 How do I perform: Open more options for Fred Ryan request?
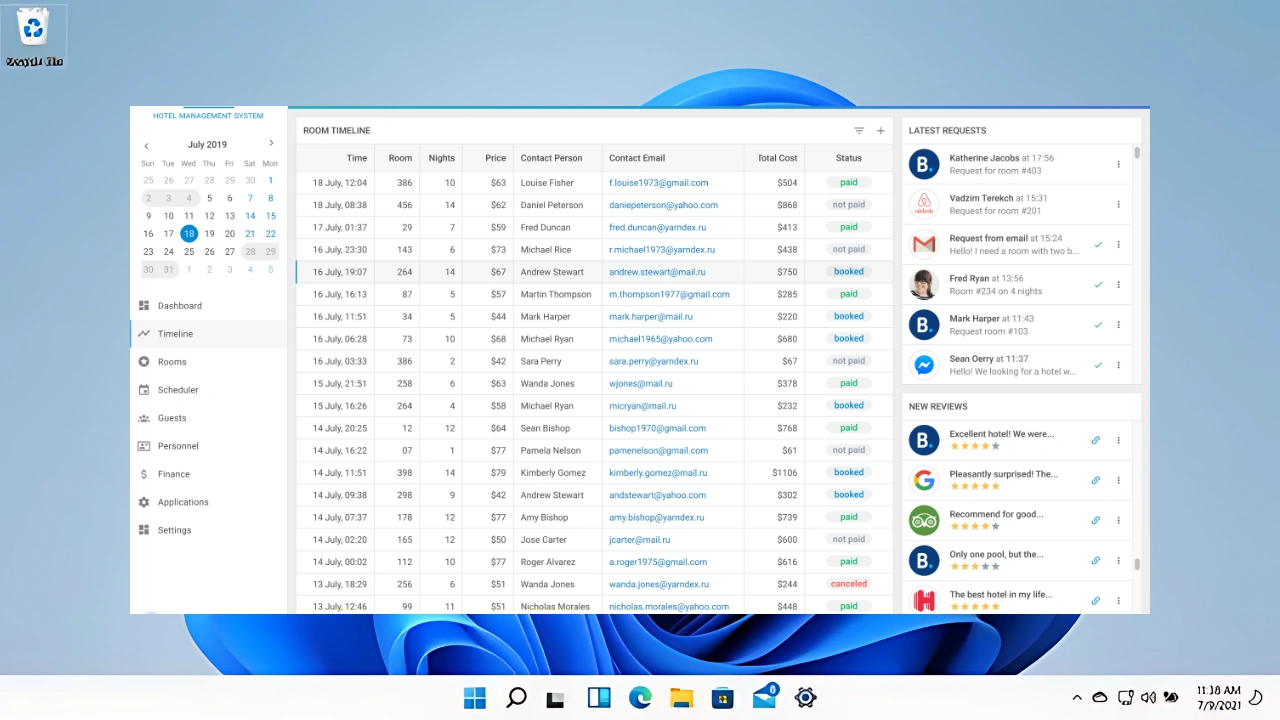pyautogui.click(x=1118, y=284)
